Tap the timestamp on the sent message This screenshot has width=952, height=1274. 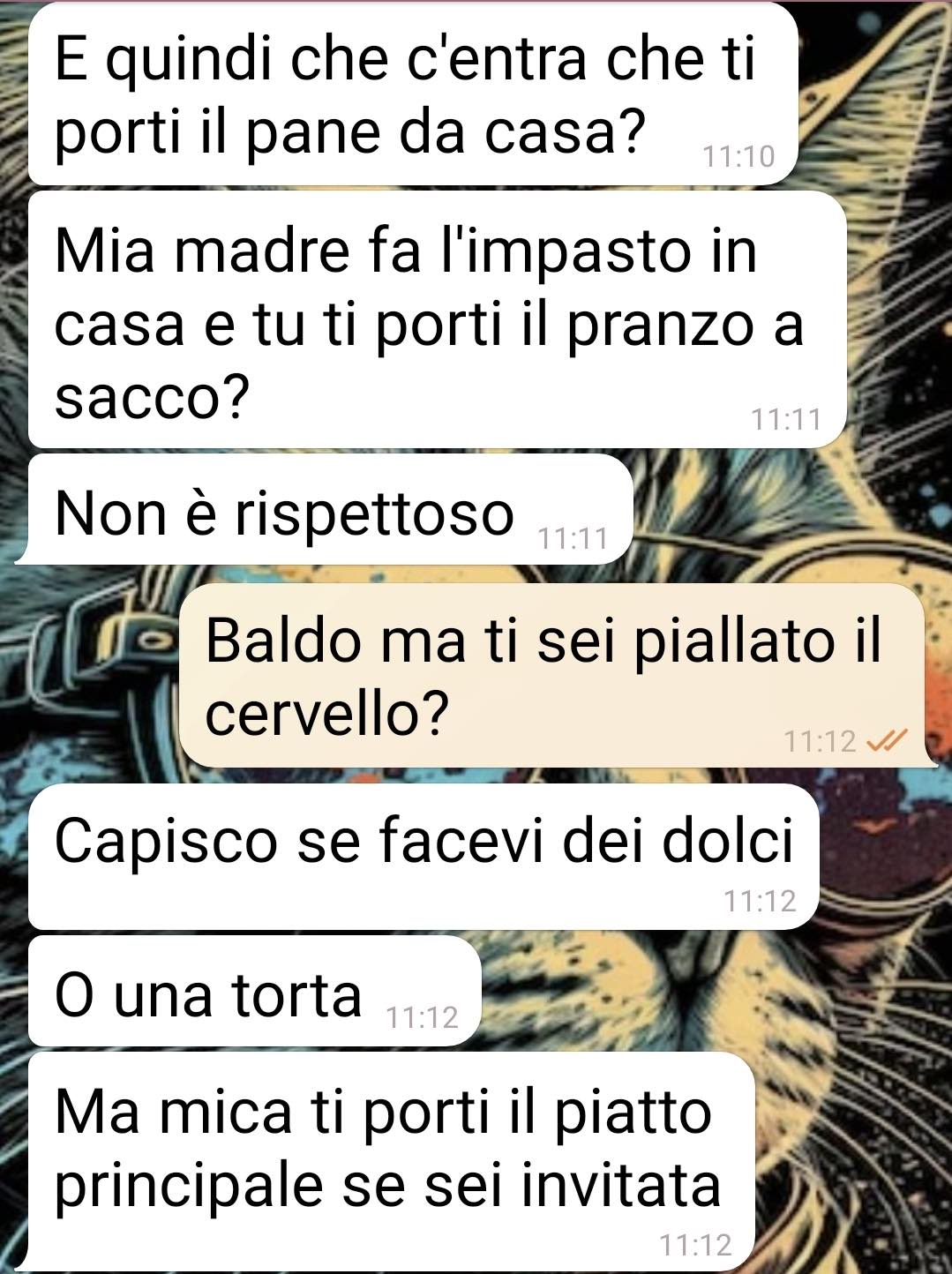(820, 741)
